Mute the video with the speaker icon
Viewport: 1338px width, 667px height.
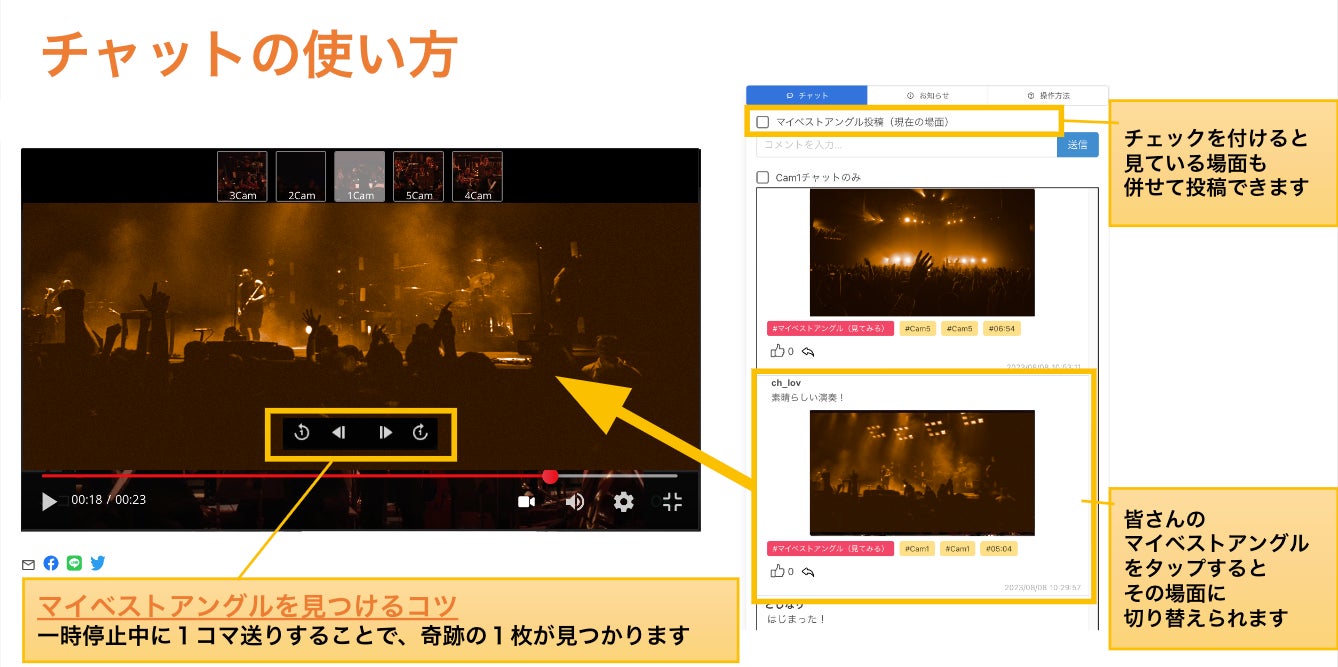point(574,502)
